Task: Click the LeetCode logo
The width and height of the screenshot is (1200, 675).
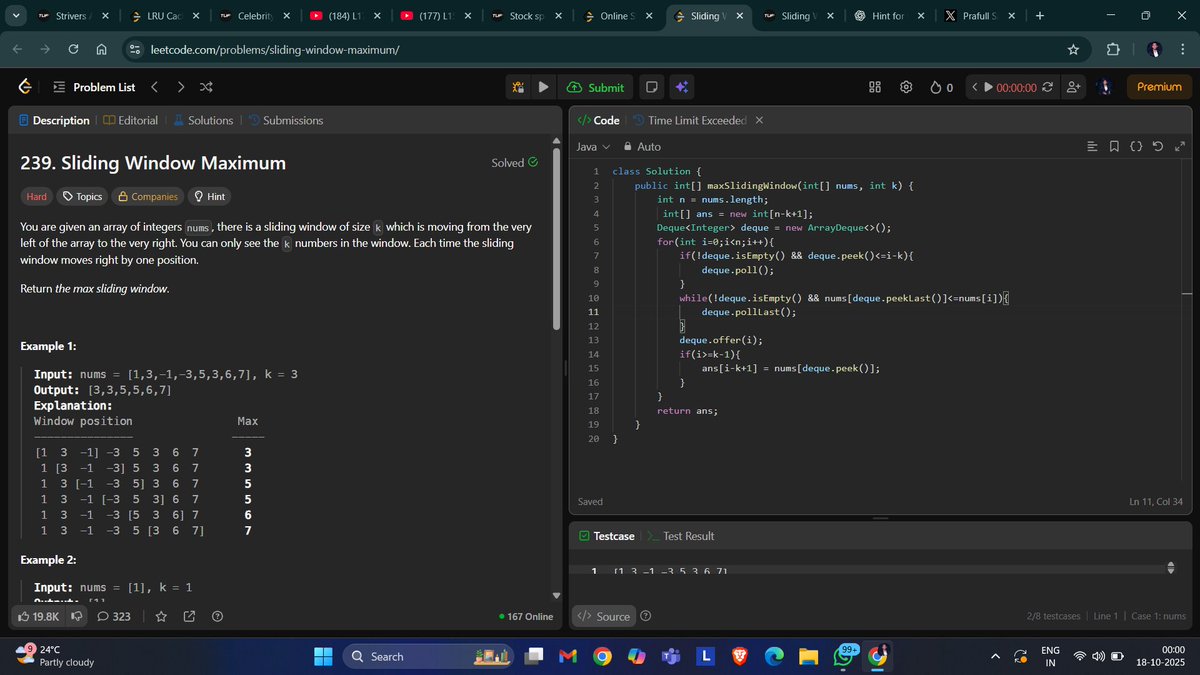Action: tap(25, 87)
